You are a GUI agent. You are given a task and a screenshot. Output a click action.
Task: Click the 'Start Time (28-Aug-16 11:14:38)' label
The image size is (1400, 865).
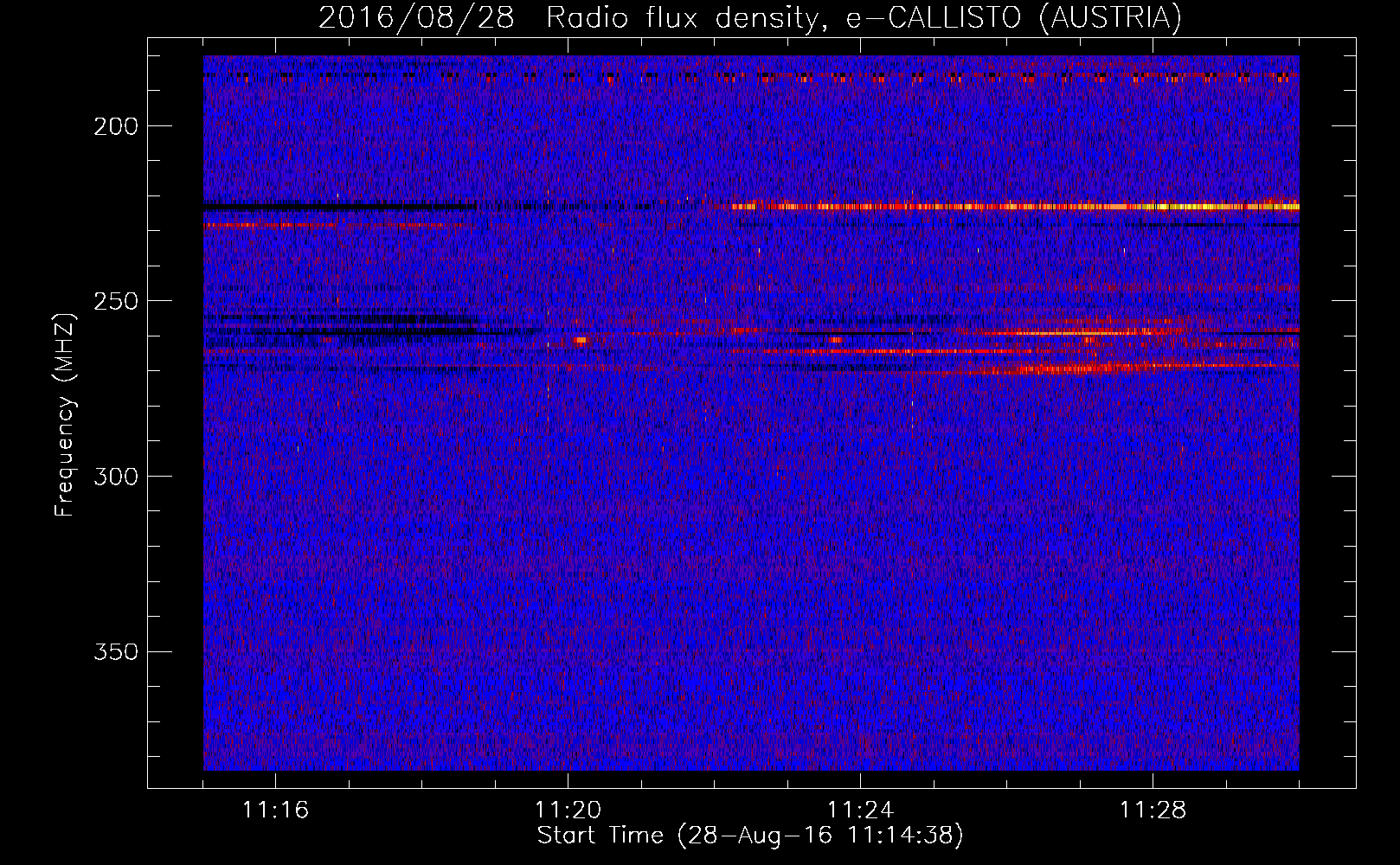point(750,836)
